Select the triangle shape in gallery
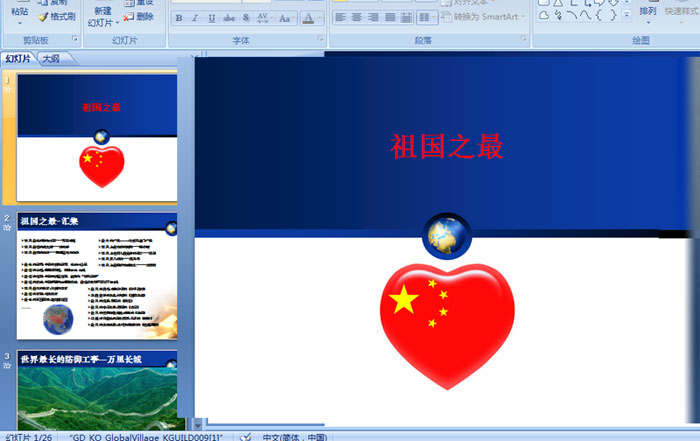 pos(558,3)
